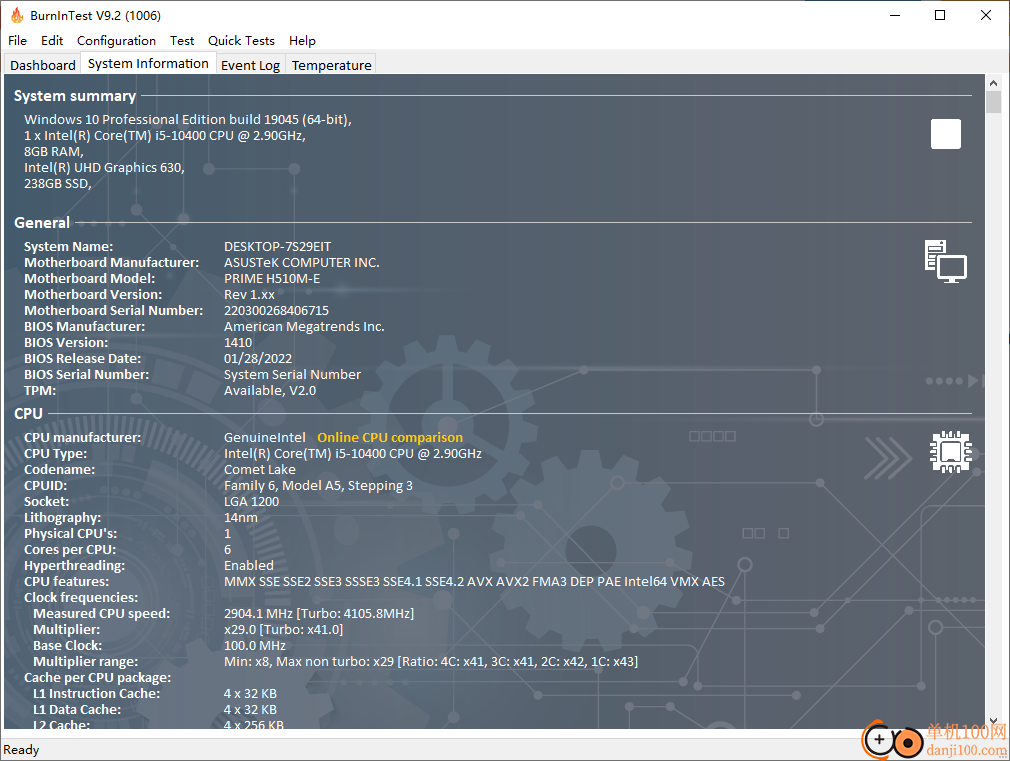
Task: Minimize the BurnInTest window
Action: (895, 15)
